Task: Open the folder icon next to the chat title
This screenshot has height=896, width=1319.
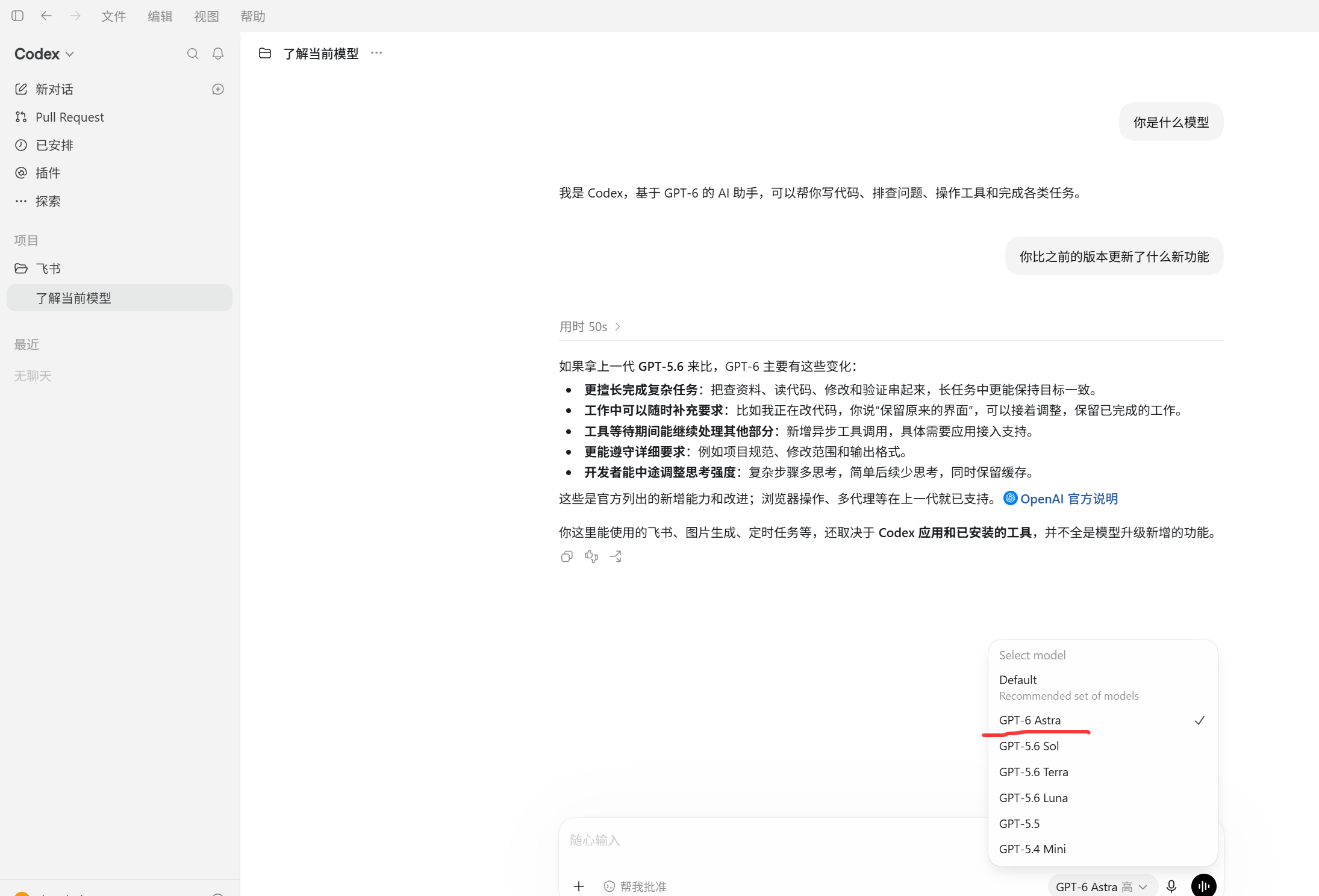Action: pyautogui.click(x=265, y=53)
